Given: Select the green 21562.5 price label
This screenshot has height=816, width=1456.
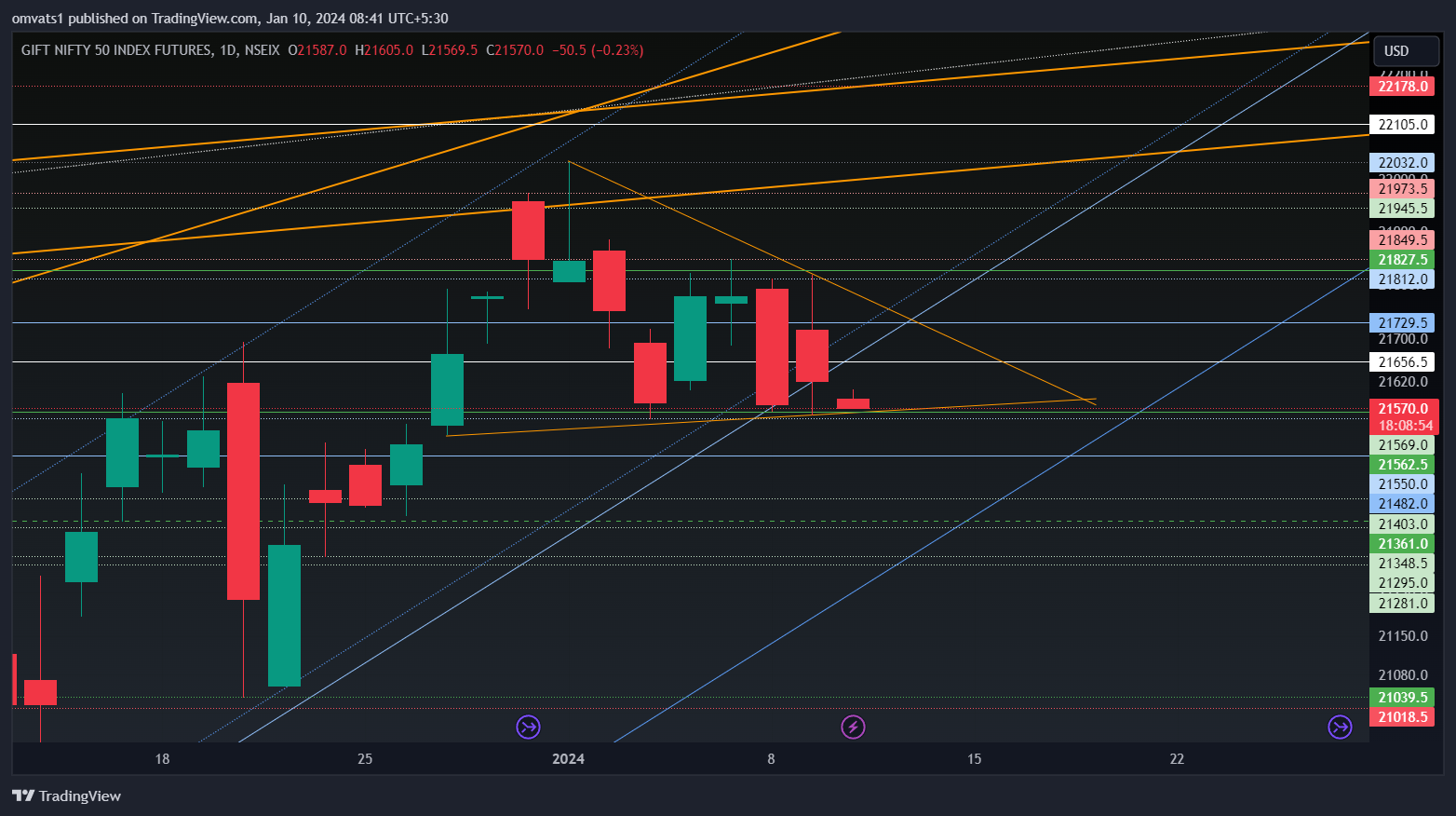Looking at the screenshot, I should (1402, 465).
